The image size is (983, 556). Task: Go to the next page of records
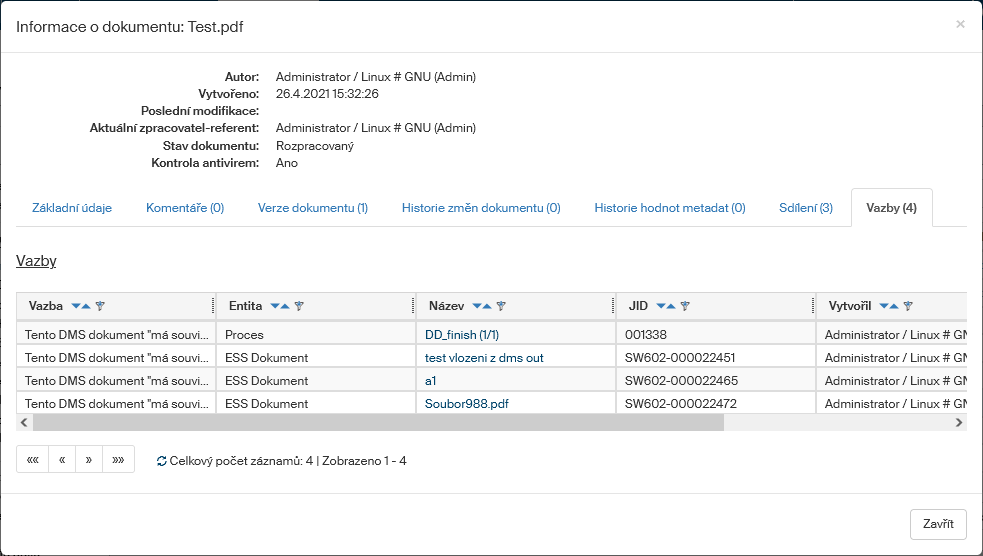[89, 460]
